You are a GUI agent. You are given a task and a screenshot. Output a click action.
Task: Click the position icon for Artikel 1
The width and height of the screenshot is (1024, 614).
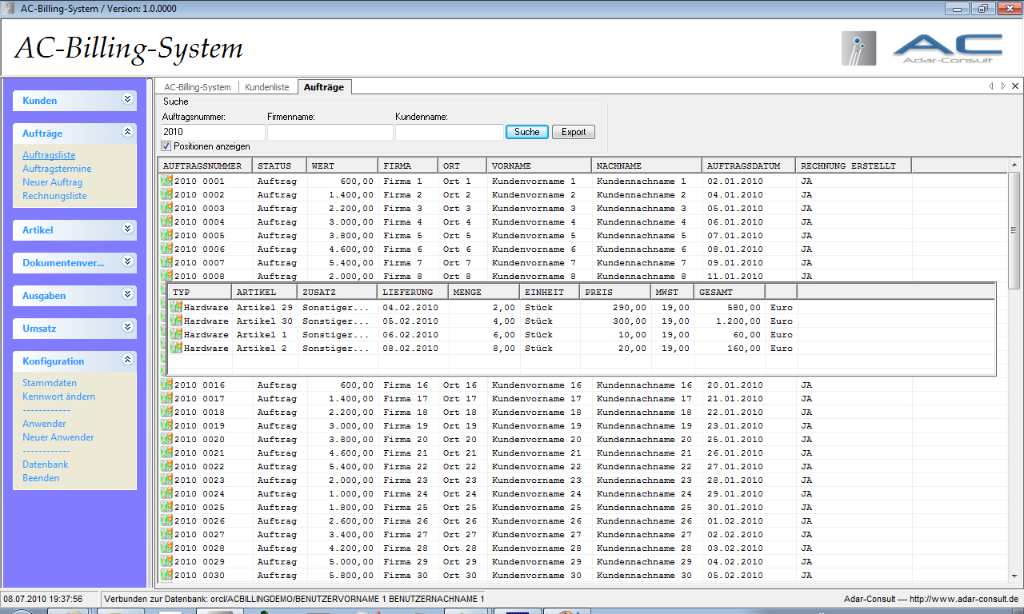point(176,334)
